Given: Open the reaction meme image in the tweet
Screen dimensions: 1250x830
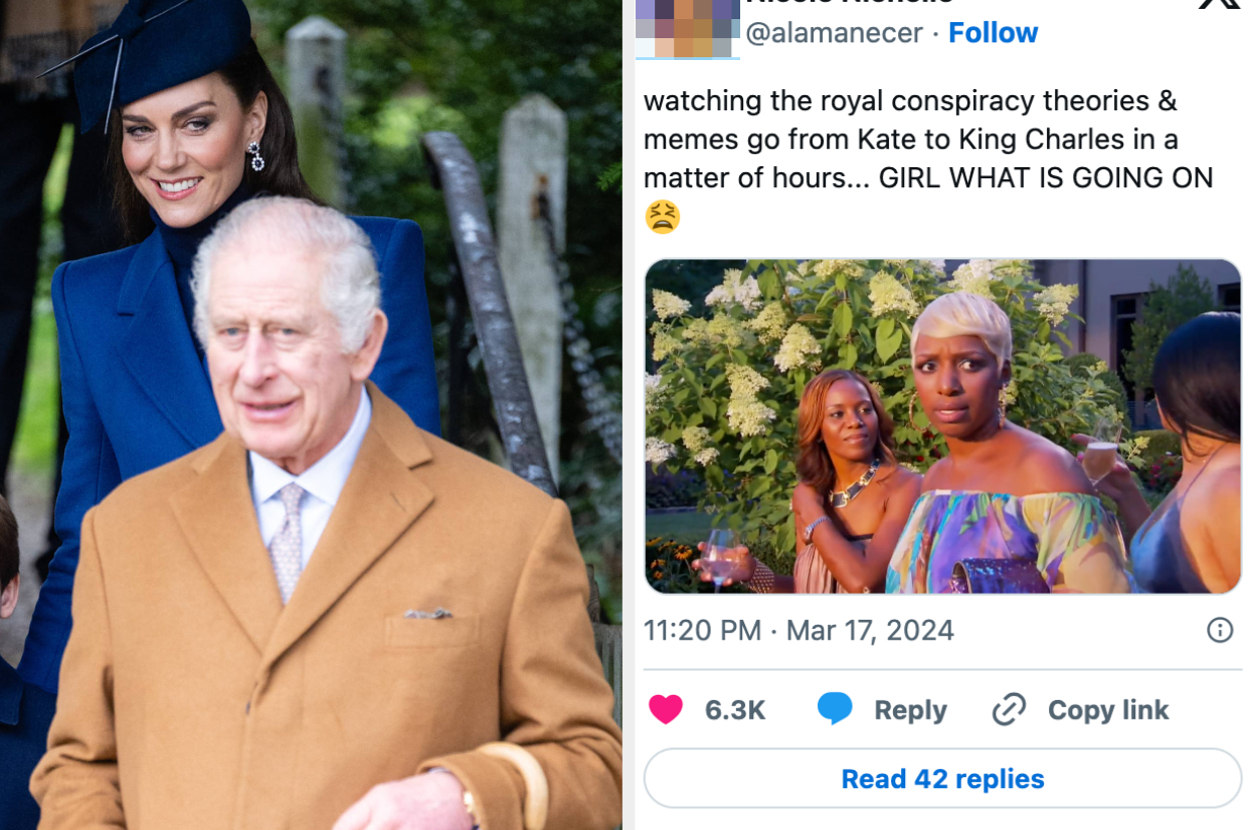Looking at the screenshot, I should (x=942, y=427).
